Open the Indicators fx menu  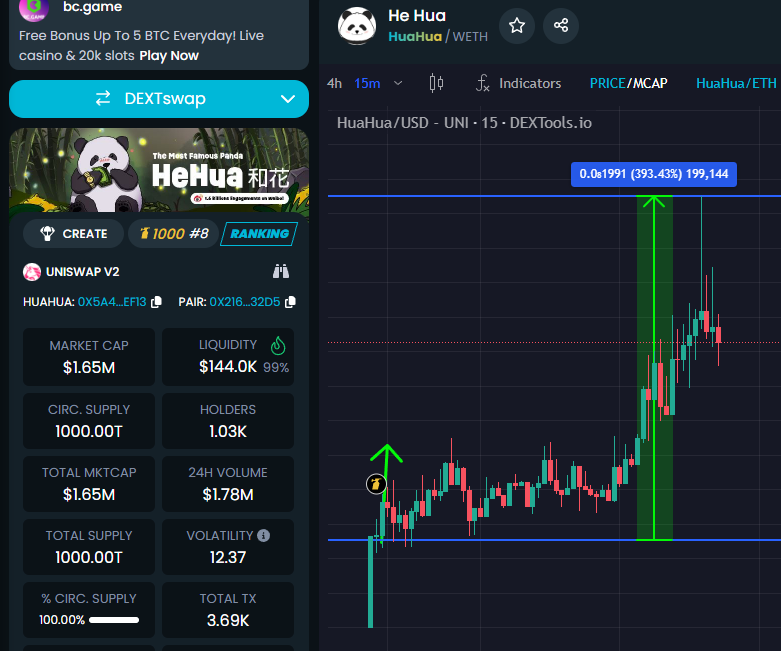click(519, 83)
